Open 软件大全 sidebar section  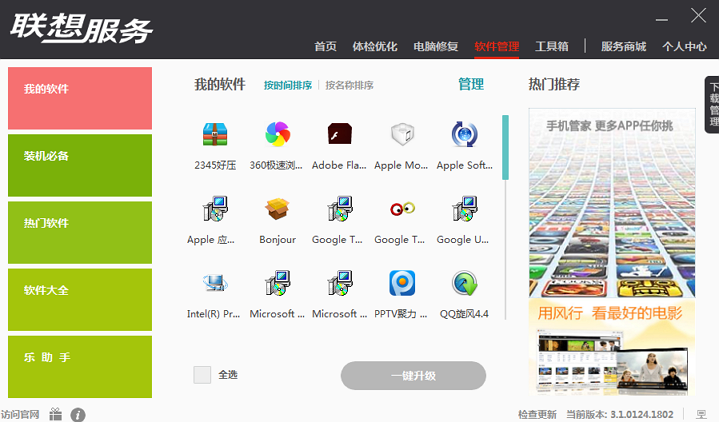point(80,300)
